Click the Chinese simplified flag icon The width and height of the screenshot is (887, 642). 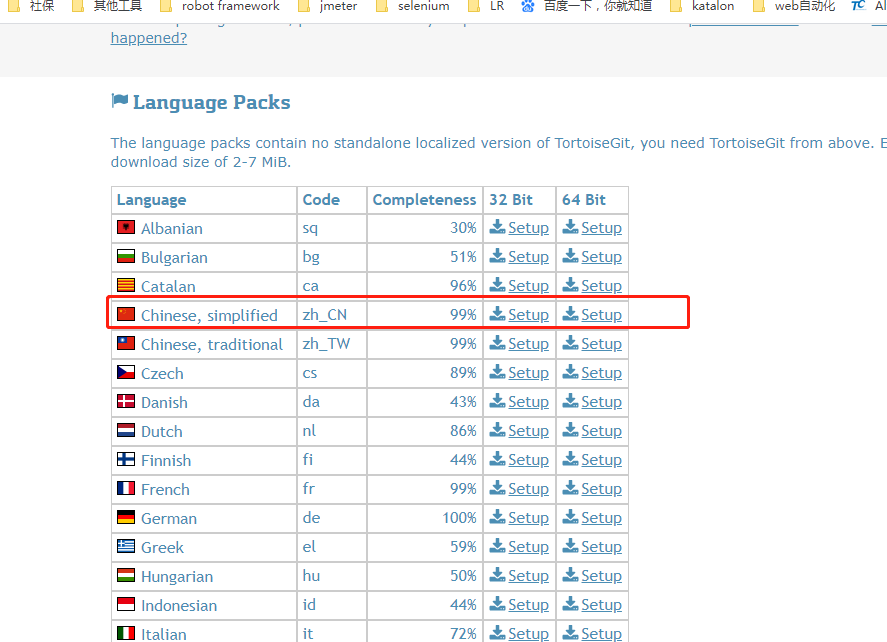(126, 314)
